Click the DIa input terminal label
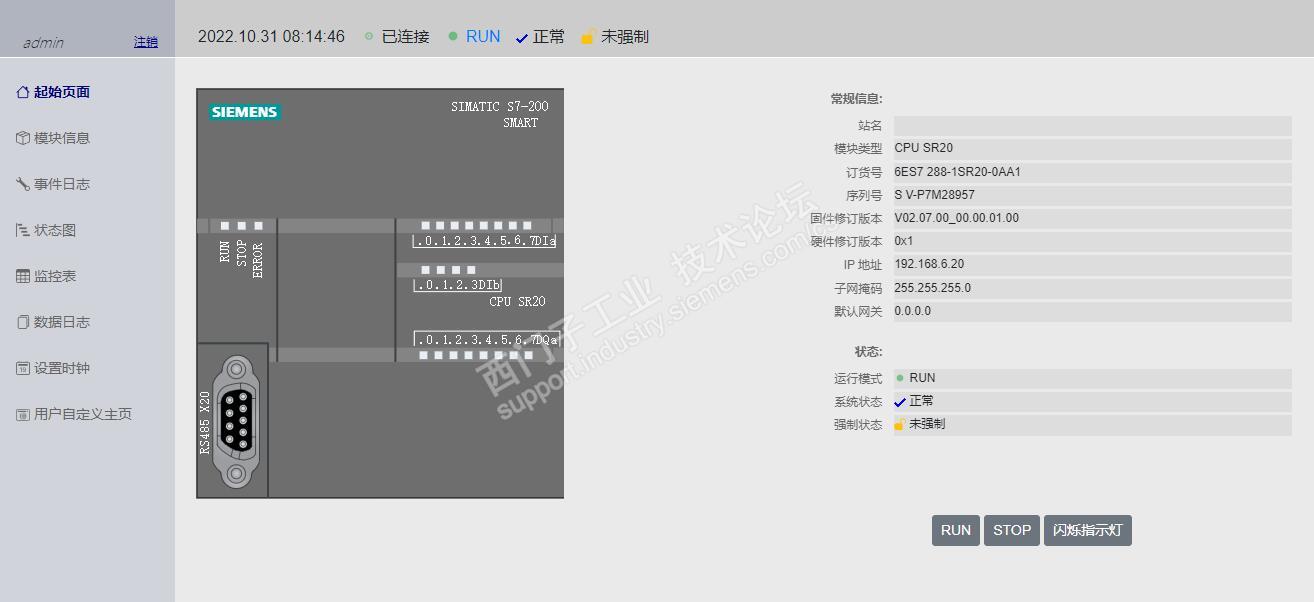 tap(485, 241)
